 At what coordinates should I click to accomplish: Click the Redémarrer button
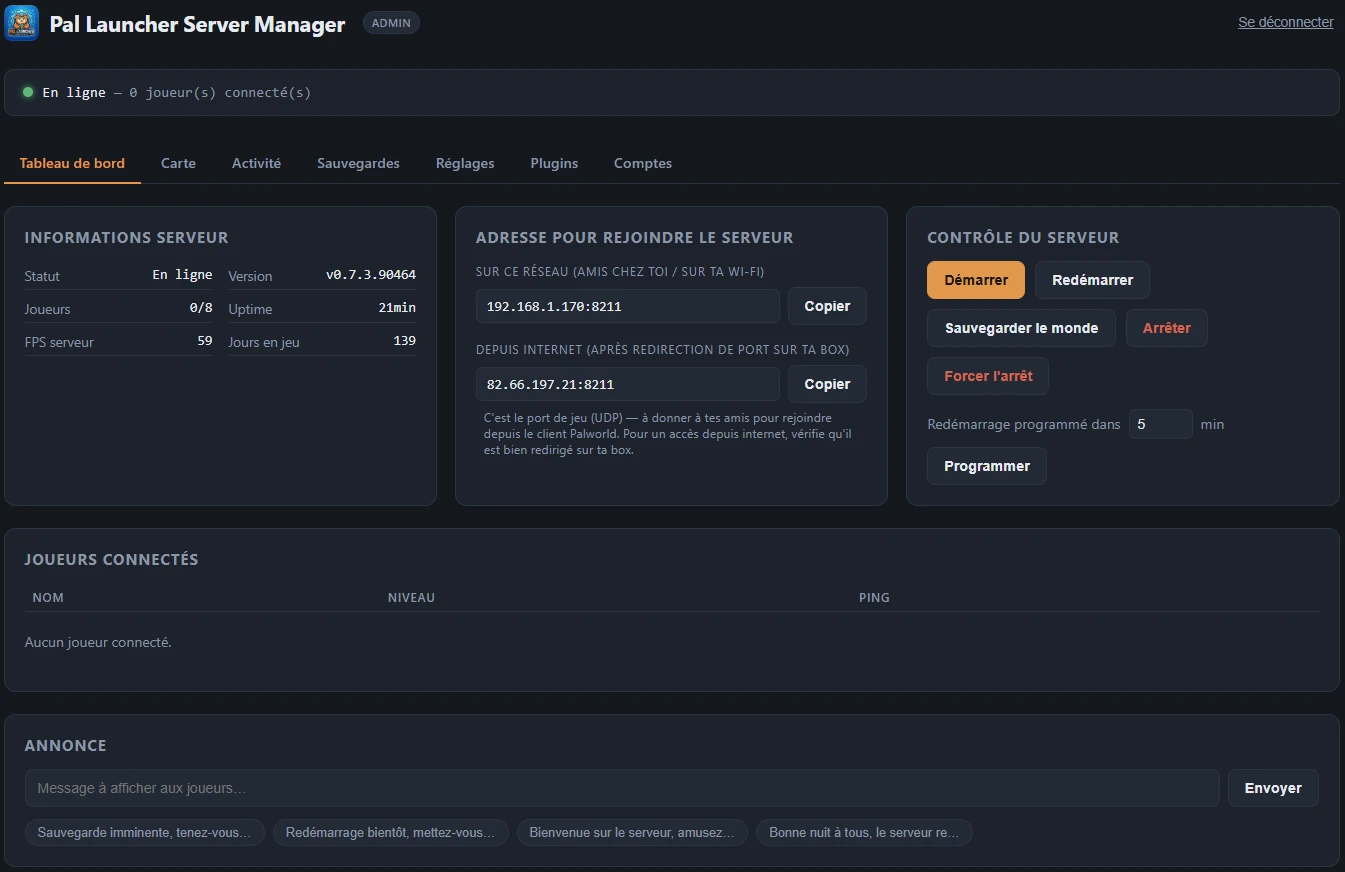[1092, 280]
